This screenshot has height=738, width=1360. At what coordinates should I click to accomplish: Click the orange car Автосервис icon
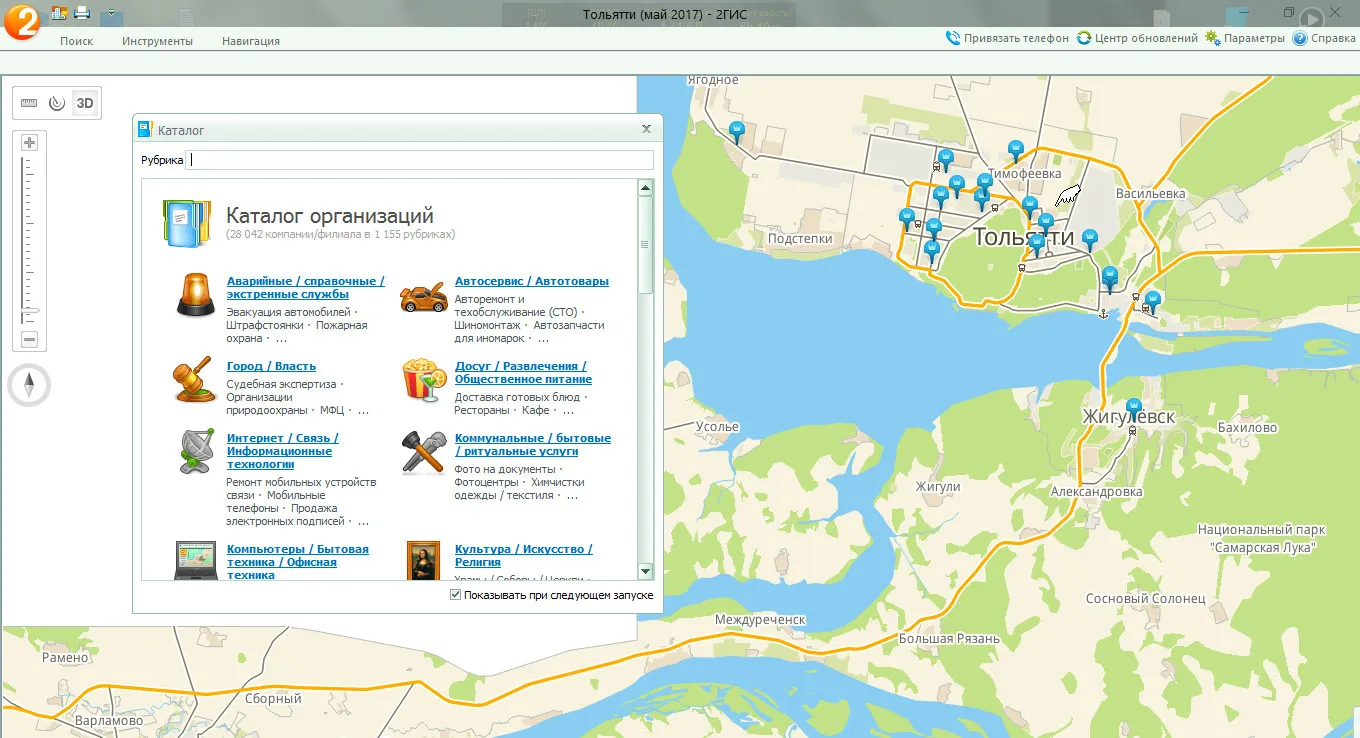[x=423, y=297]
